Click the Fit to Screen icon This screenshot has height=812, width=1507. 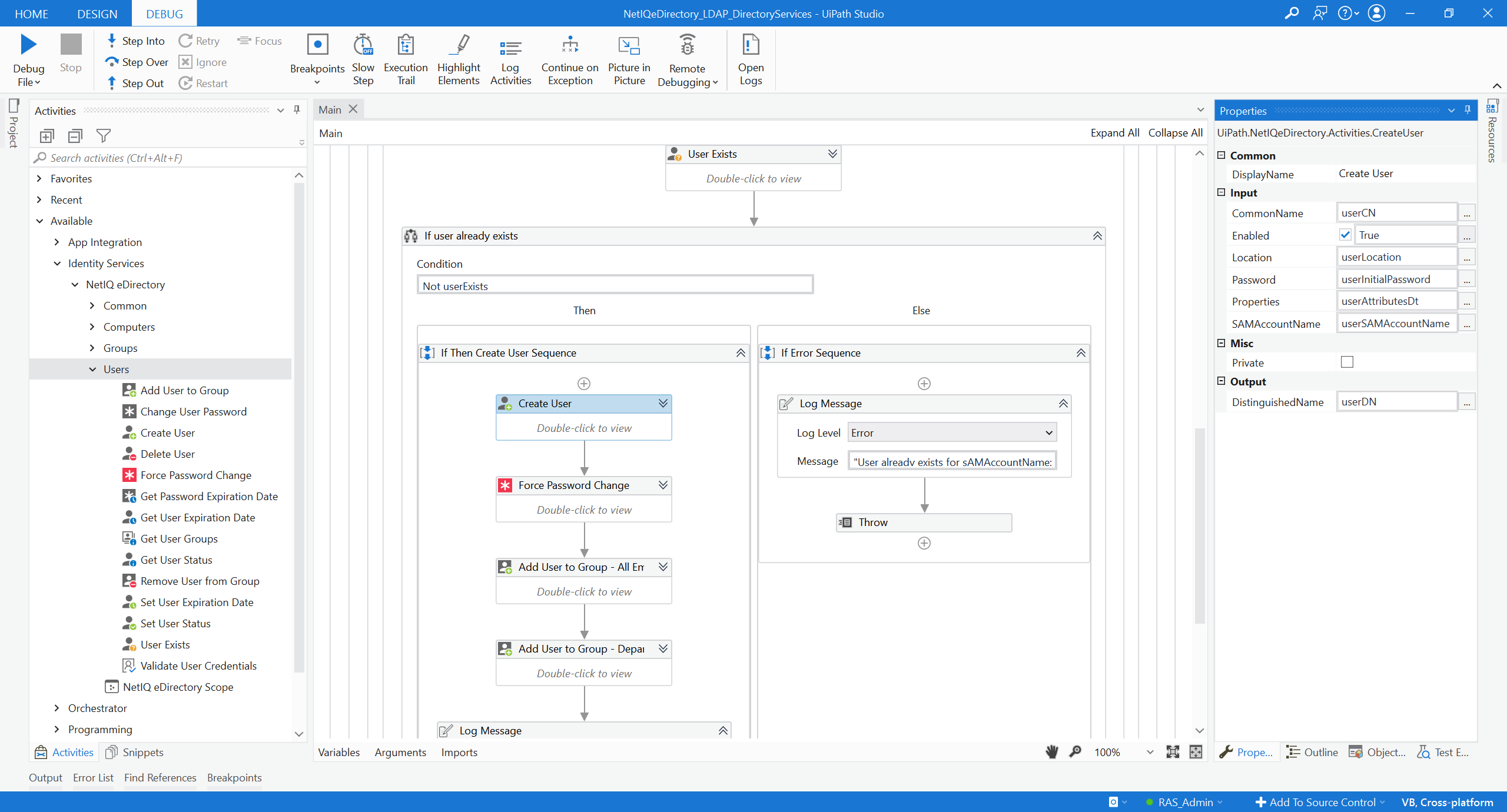(1173, 751)
